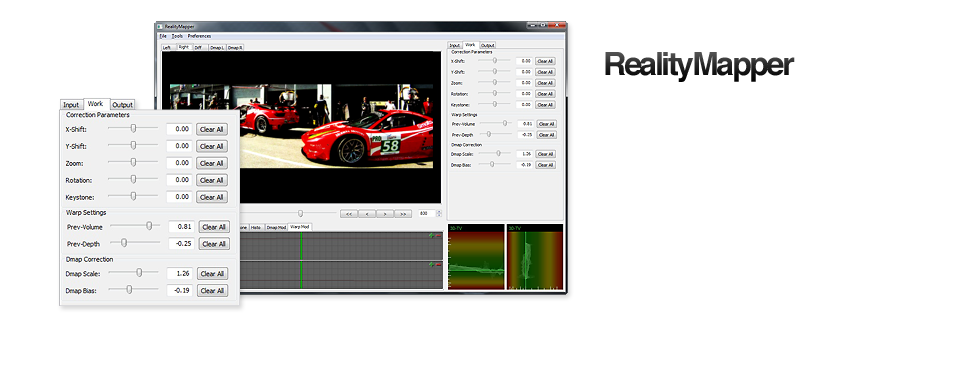960x368 pixels.
Task: Click Prev-Volume Clear All in enlarged panel
Action: 214,227
